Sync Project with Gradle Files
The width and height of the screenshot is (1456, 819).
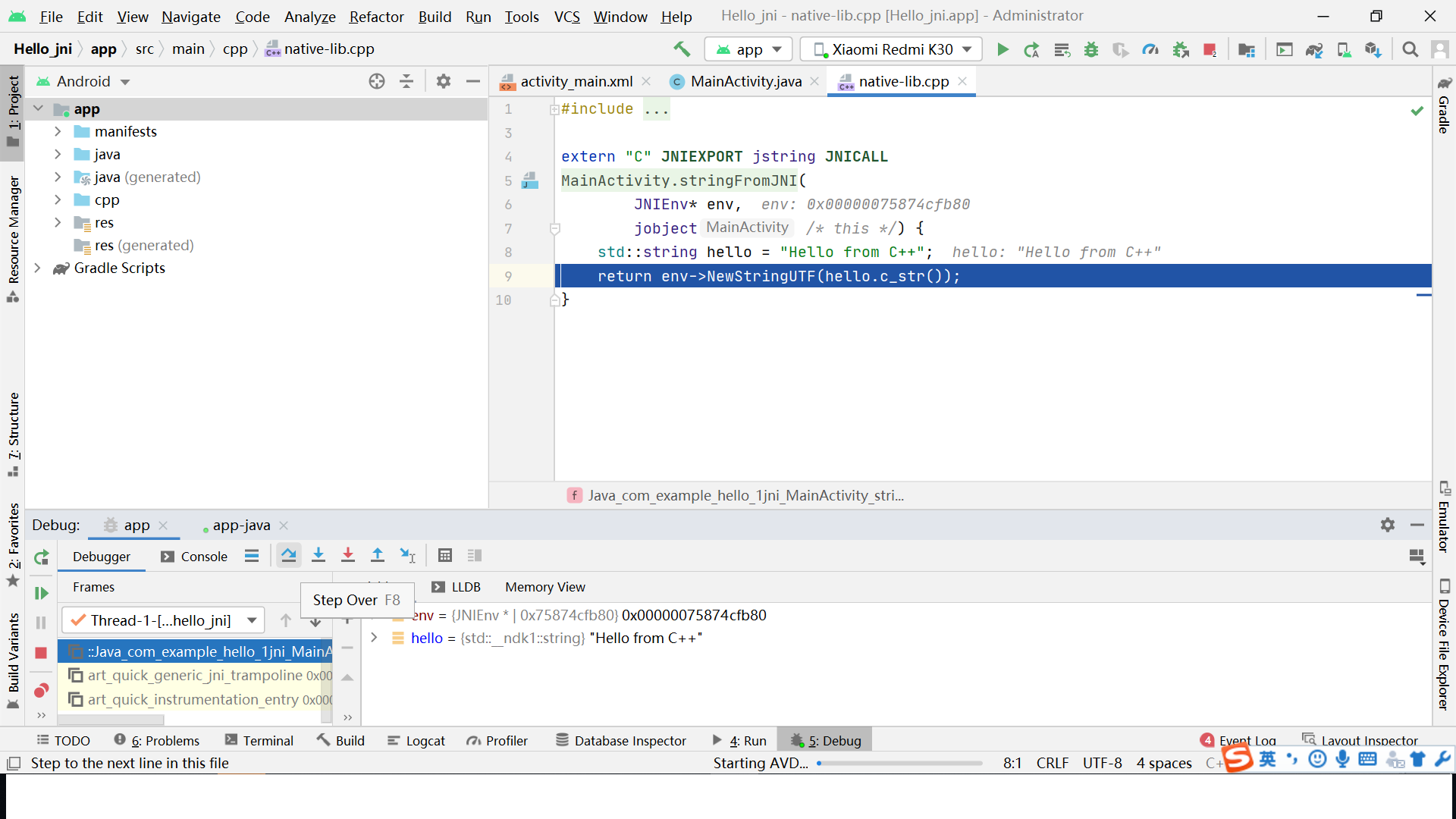tap(1314, 49)
